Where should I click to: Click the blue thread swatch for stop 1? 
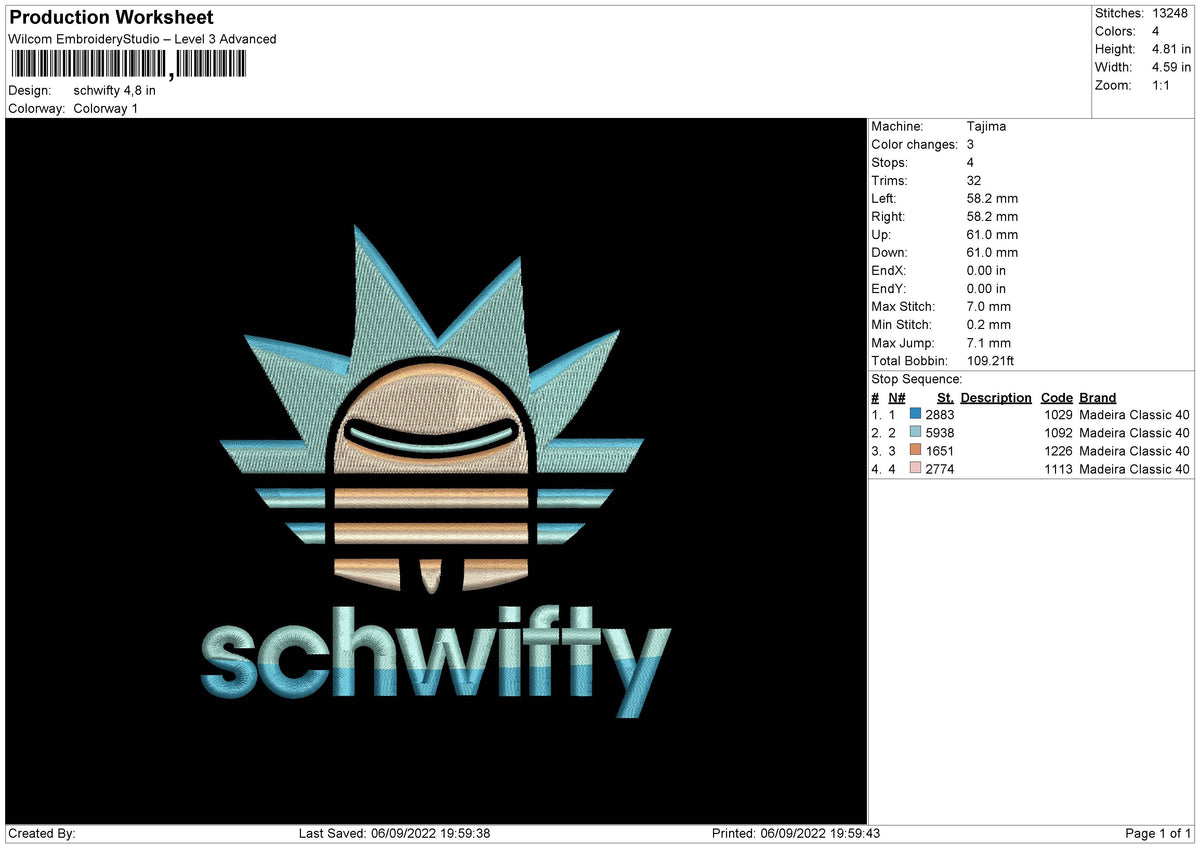pos(913,414)
